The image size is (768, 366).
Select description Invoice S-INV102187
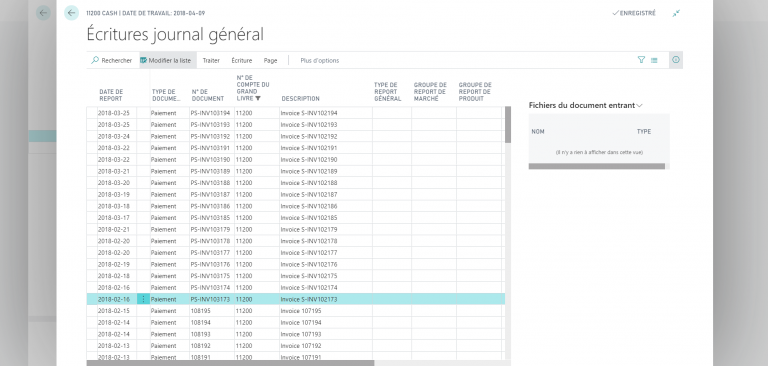[326, 195]
